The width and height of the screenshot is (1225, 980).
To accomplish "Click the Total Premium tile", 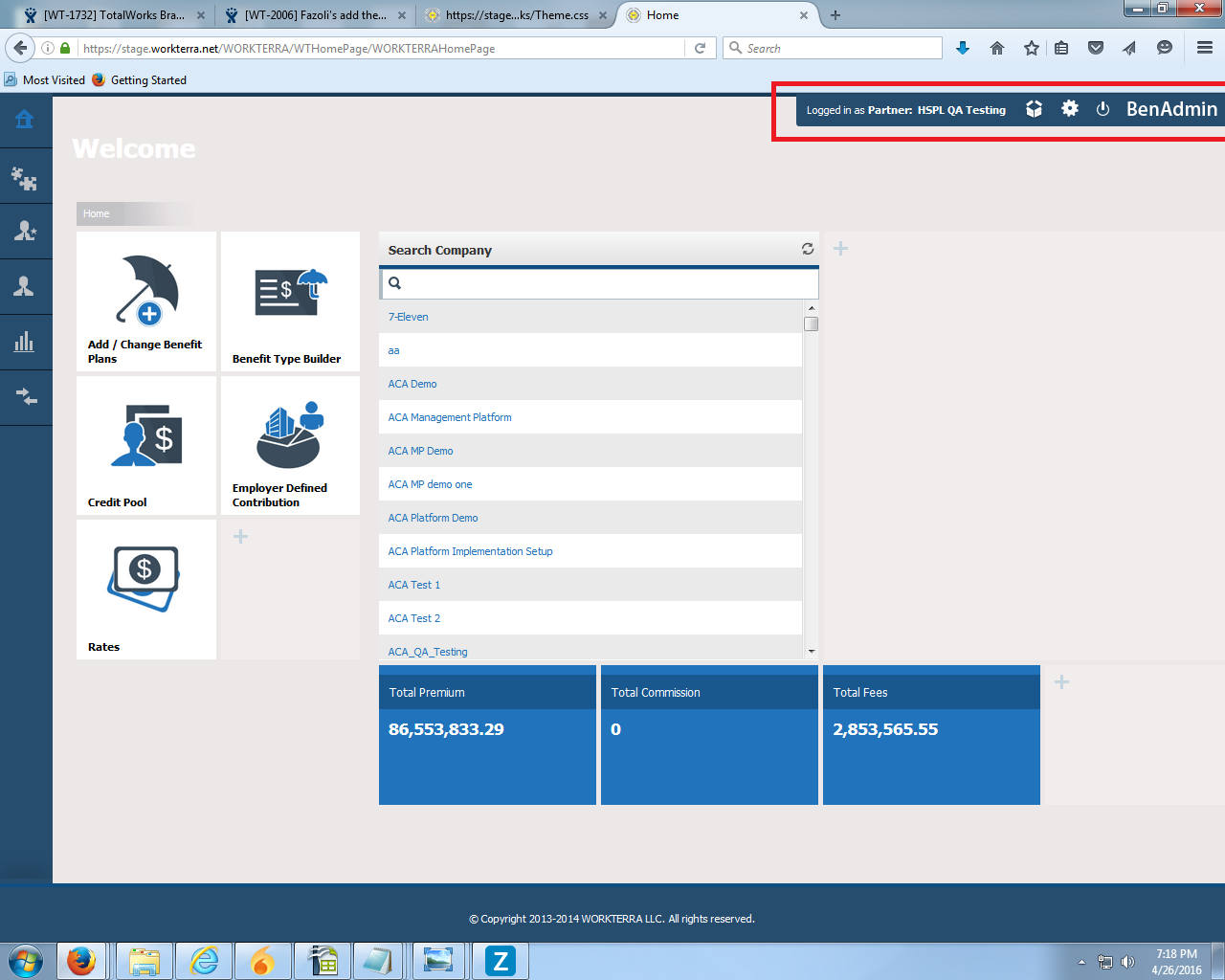I will pos(487,735).
